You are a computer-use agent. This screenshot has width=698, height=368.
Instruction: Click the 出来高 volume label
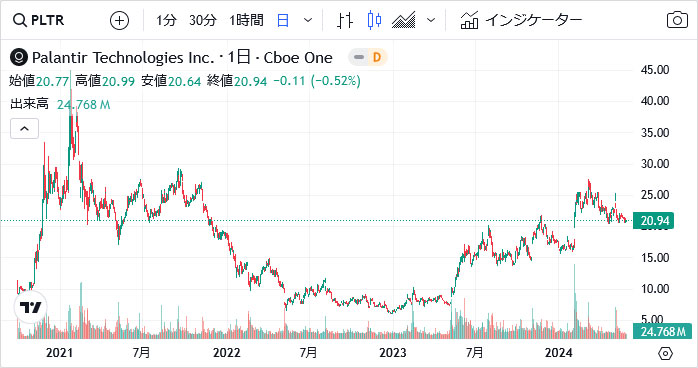tap(29, 104)
